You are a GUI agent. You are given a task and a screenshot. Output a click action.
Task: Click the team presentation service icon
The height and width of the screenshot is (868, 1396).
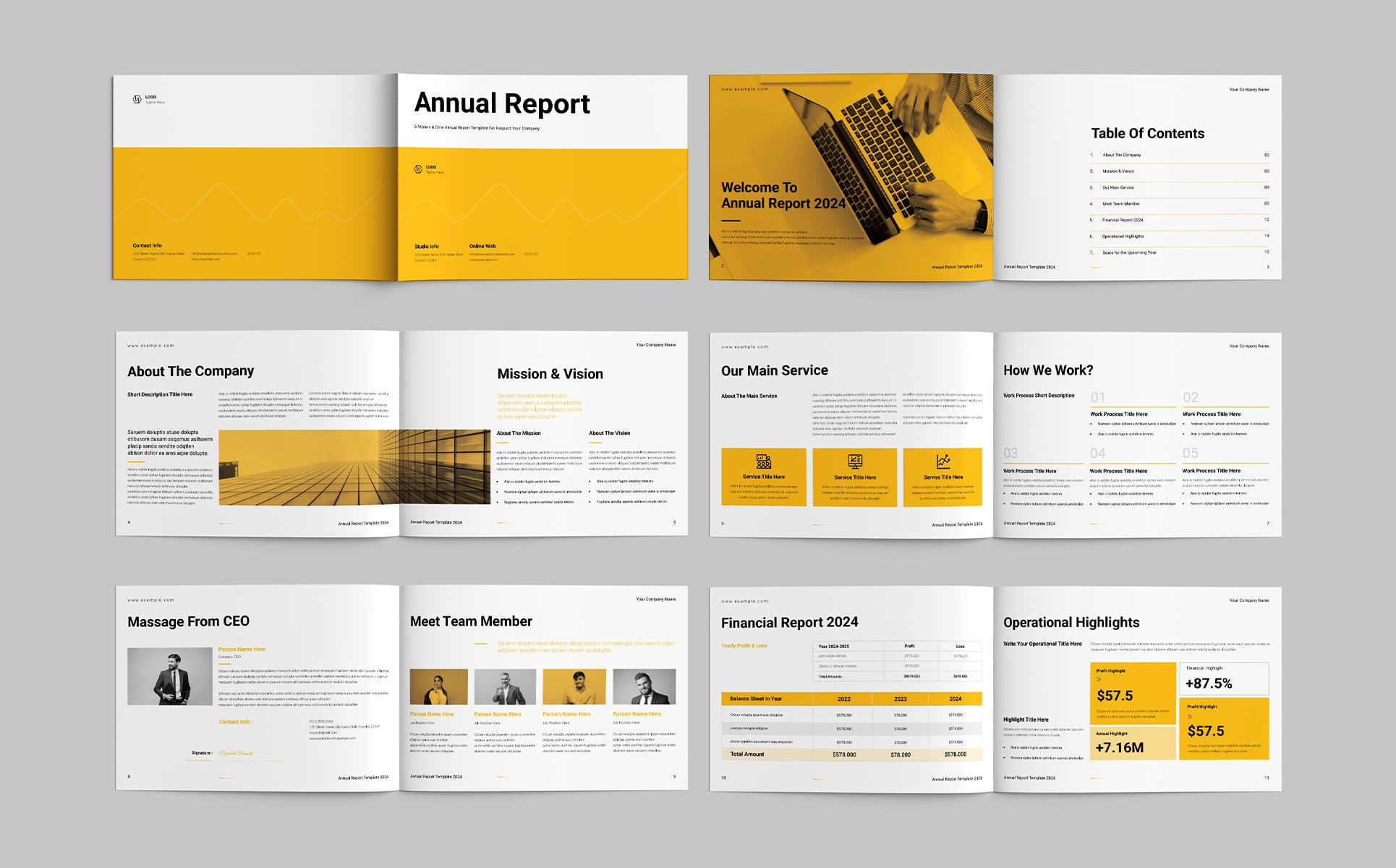tap(763, 461)
